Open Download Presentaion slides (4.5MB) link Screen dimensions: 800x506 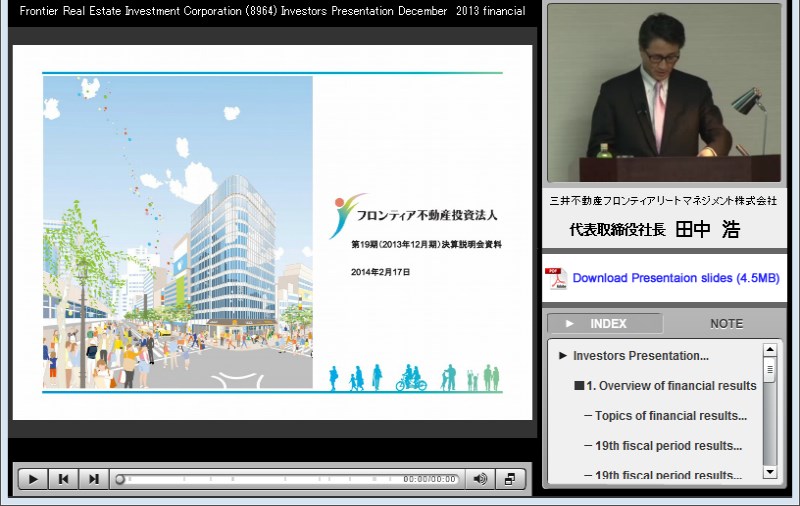676,278
